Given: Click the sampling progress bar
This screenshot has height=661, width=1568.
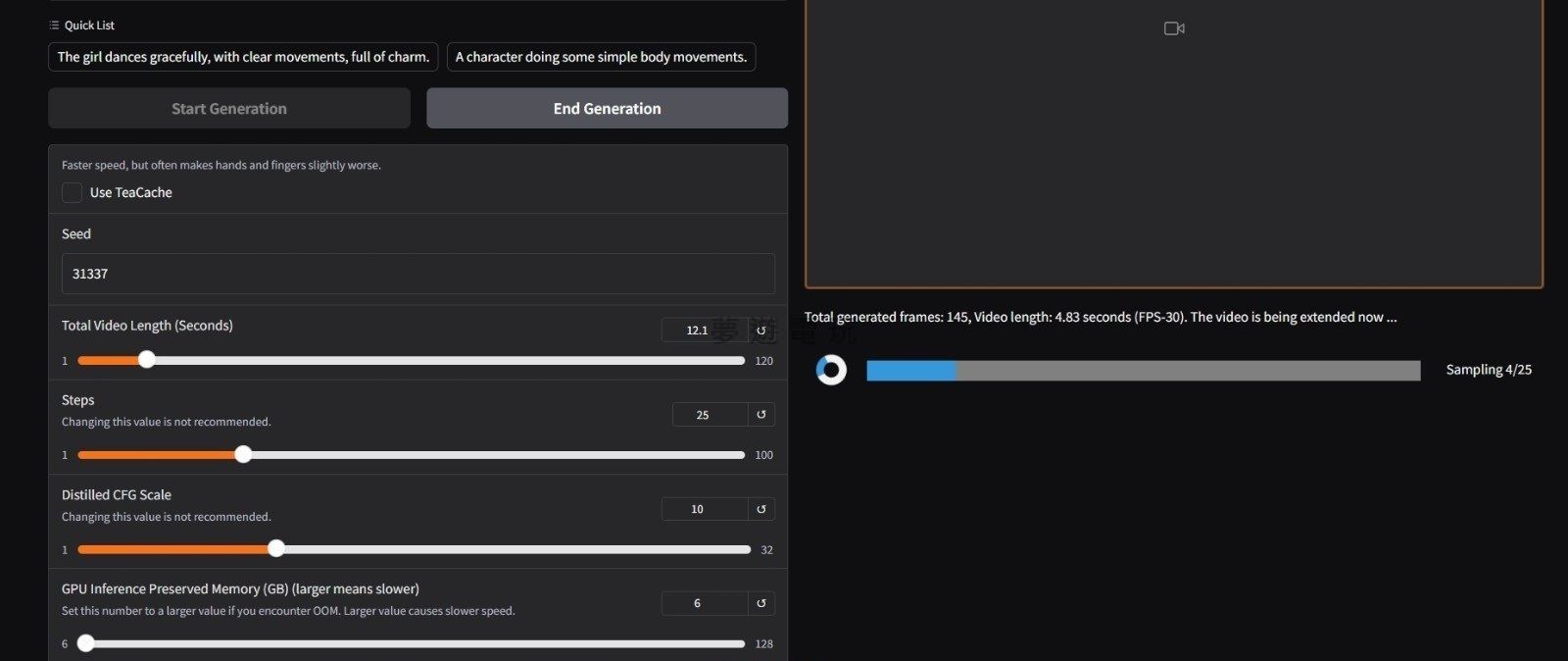Looking at the screenshot, I should 1143,370.
